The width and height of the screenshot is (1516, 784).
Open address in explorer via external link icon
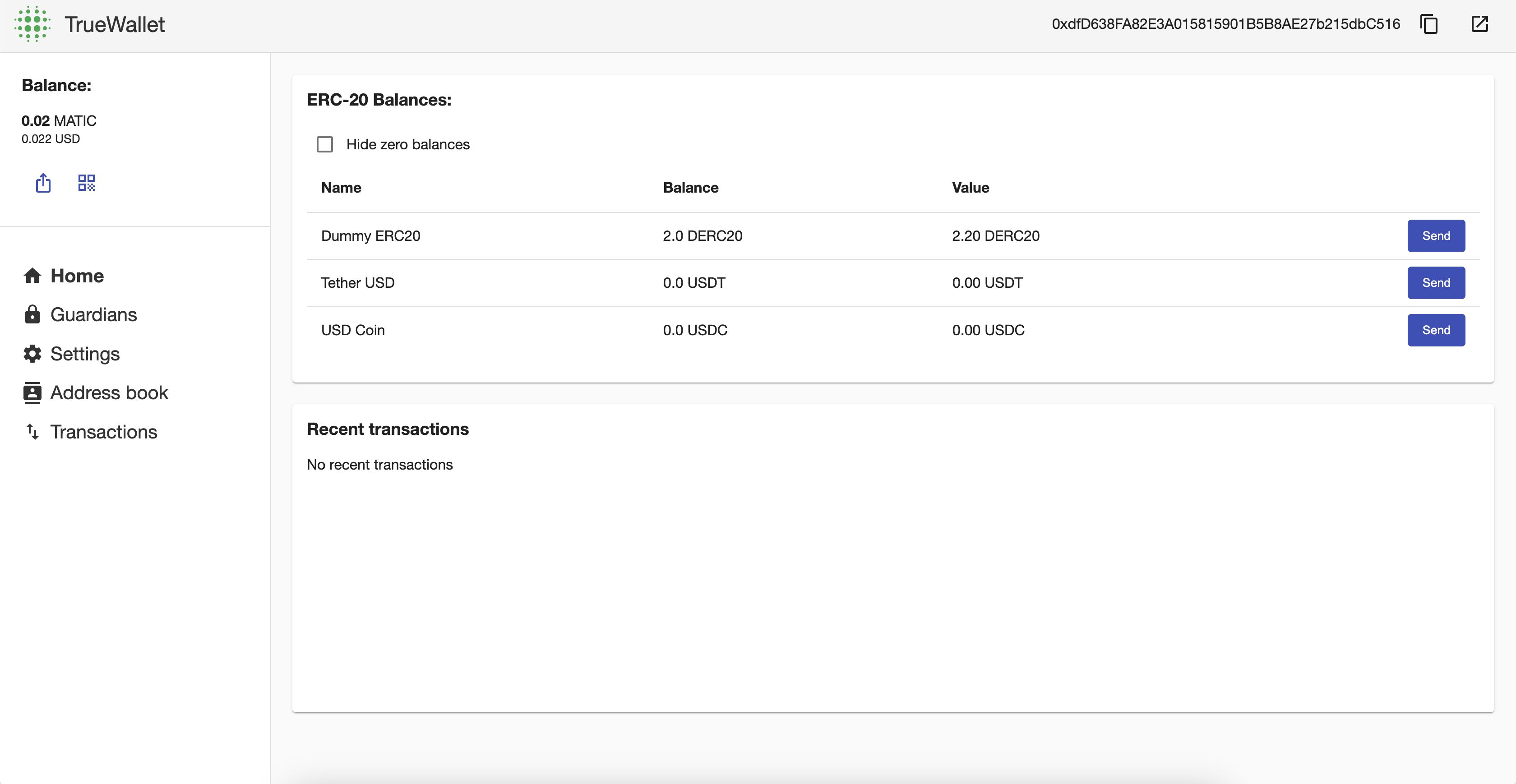[1479, 24]
